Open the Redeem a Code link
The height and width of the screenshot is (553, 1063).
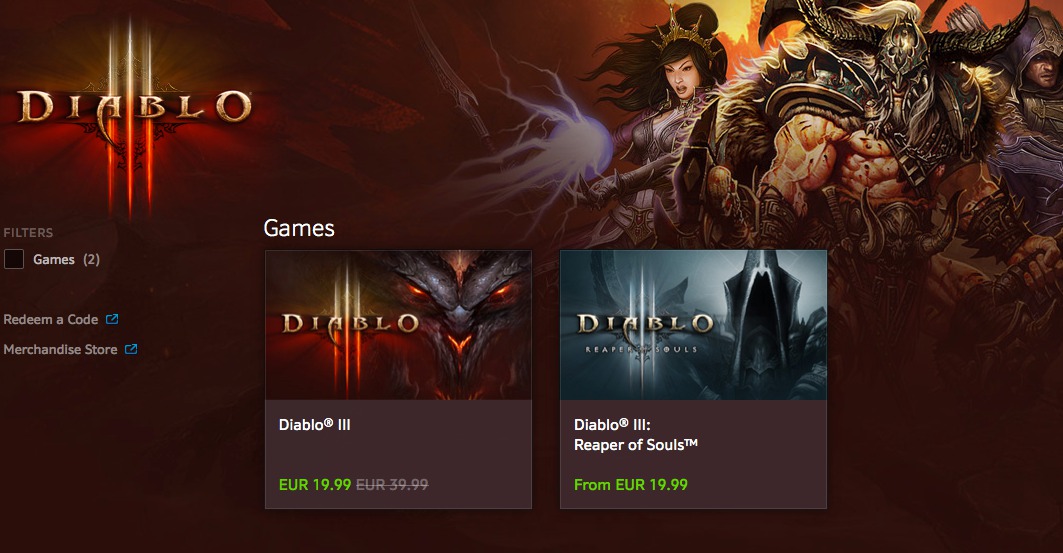pyautogui.click(x=51, y=319)
